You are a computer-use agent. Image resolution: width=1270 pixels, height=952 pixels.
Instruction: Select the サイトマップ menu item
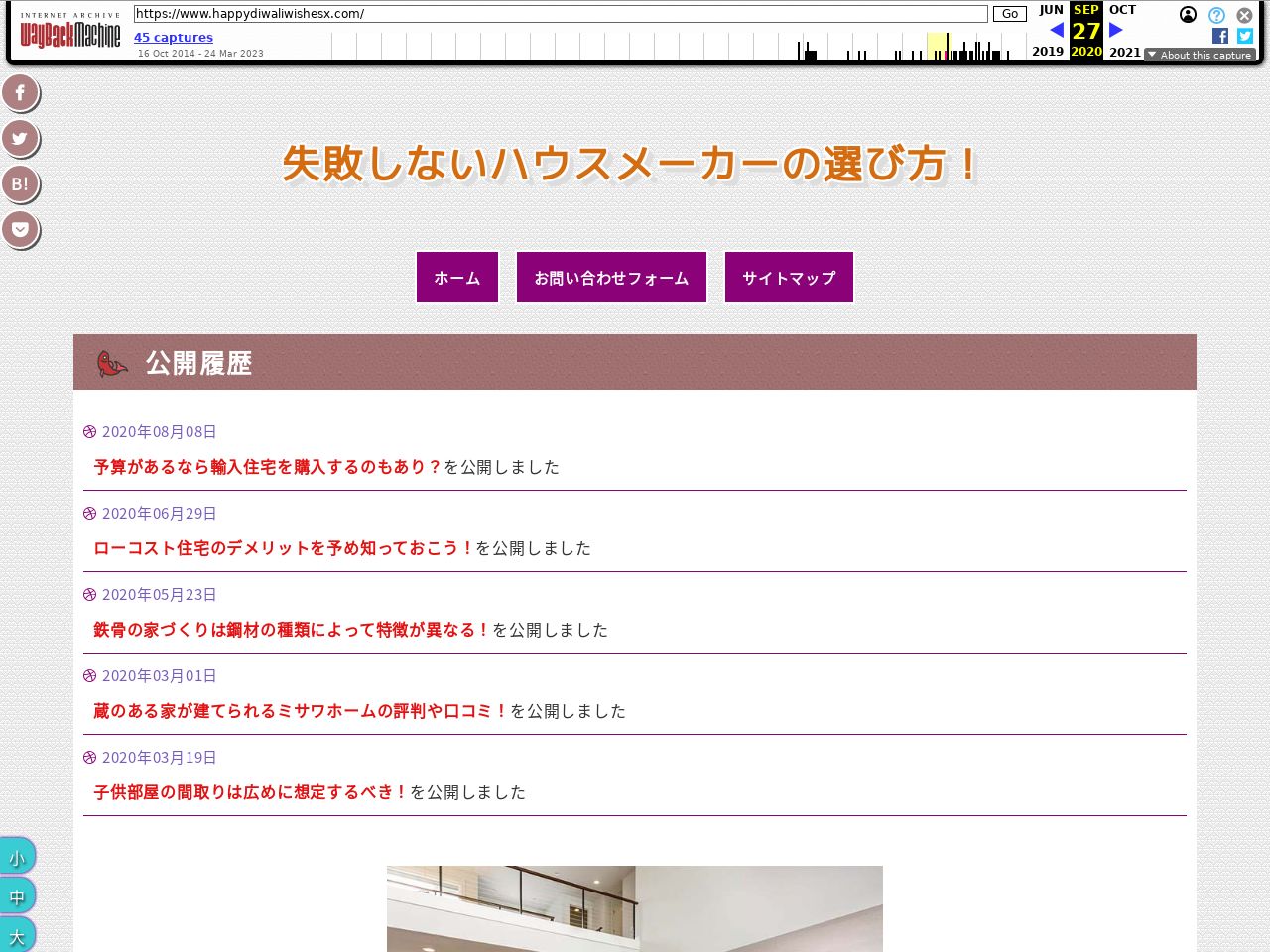click(789, 278)
